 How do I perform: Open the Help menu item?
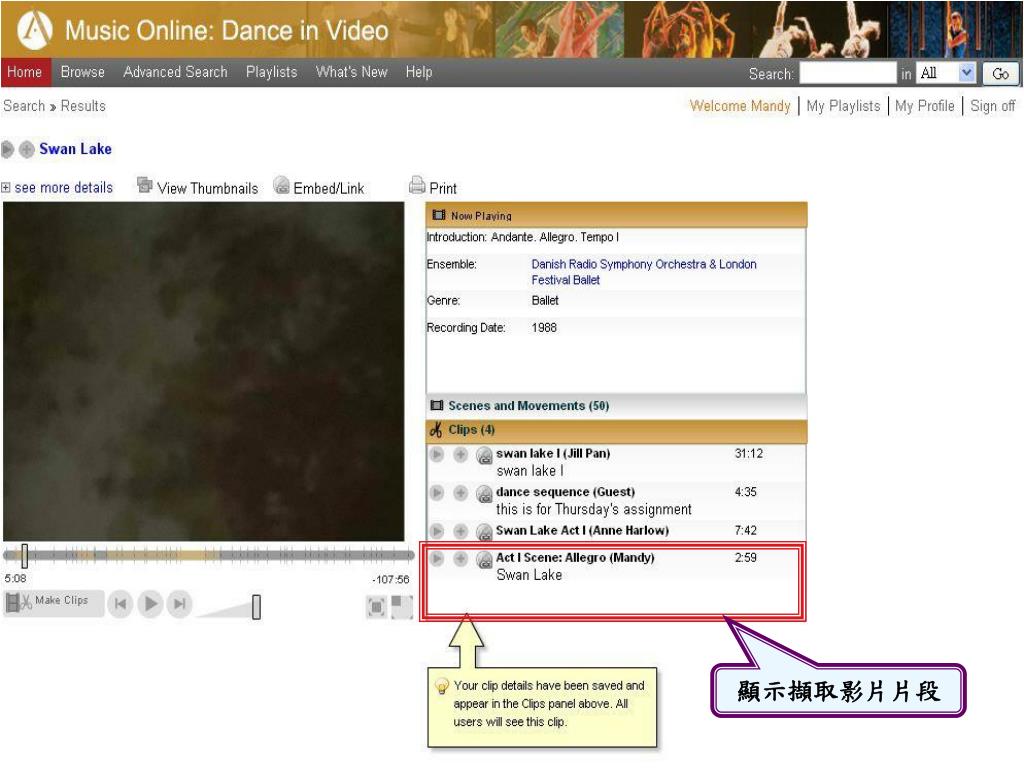pos(419,72)
